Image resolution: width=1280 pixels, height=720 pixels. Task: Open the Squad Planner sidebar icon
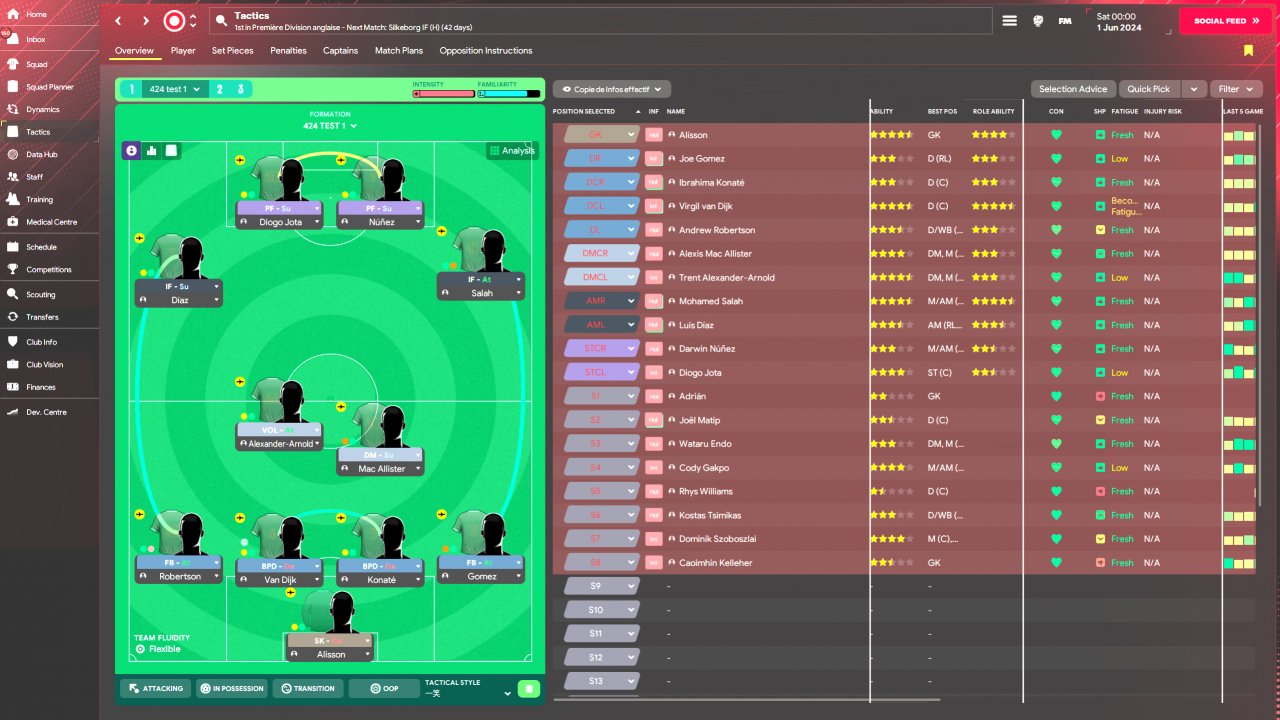13,87
